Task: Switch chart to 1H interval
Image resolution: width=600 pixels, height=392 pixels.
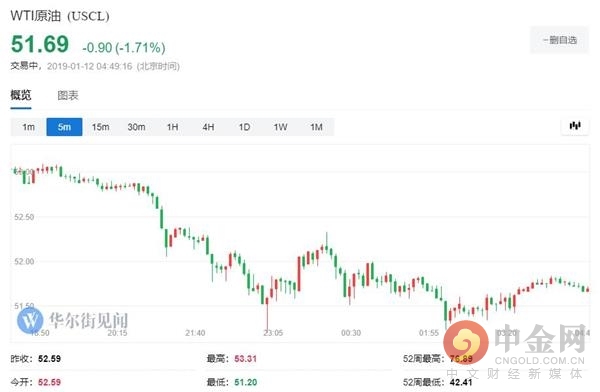Action: coord(172,127)
